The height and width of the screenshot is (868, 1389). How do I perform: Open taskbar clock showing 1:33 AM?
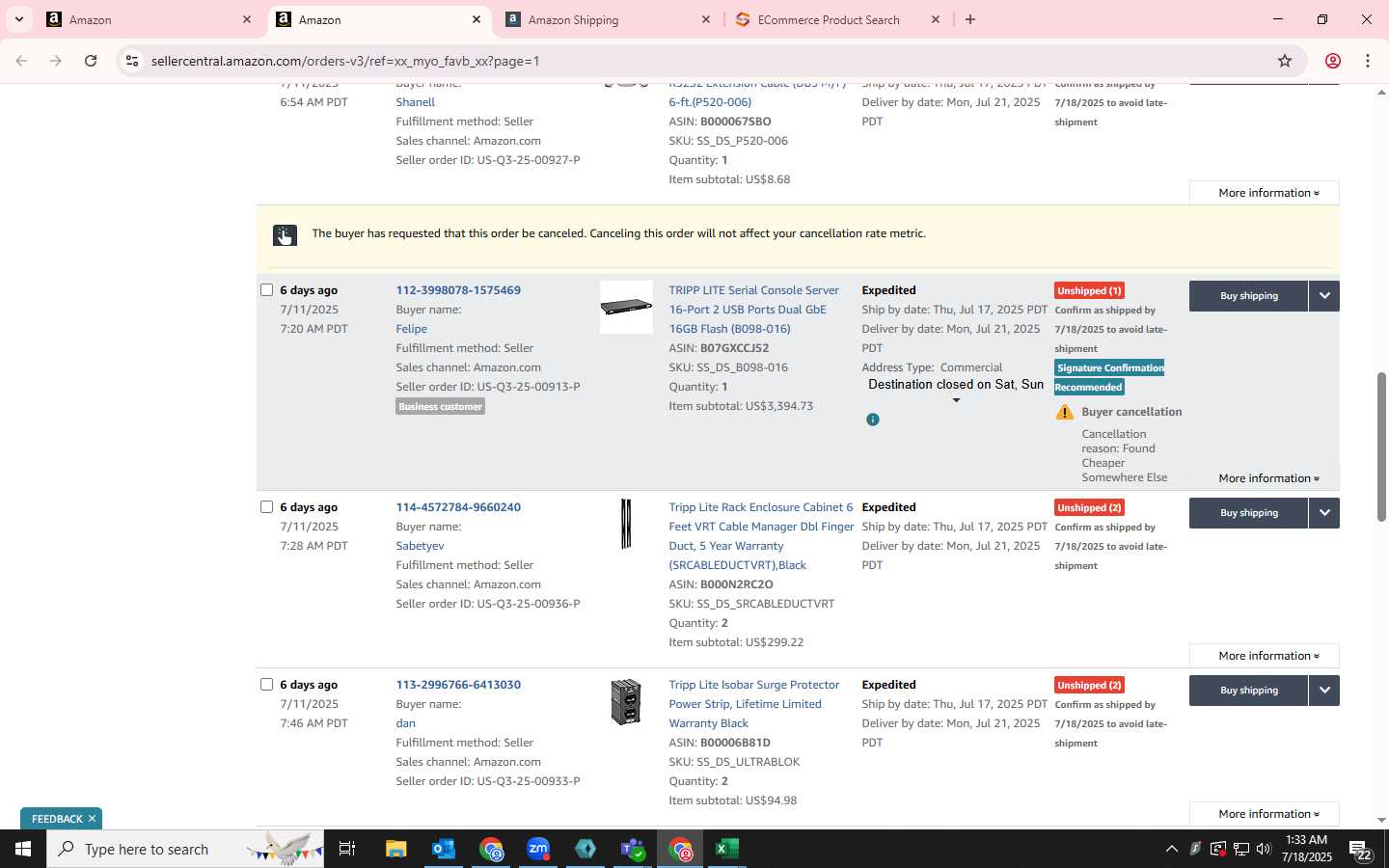tap(1306, 849)
